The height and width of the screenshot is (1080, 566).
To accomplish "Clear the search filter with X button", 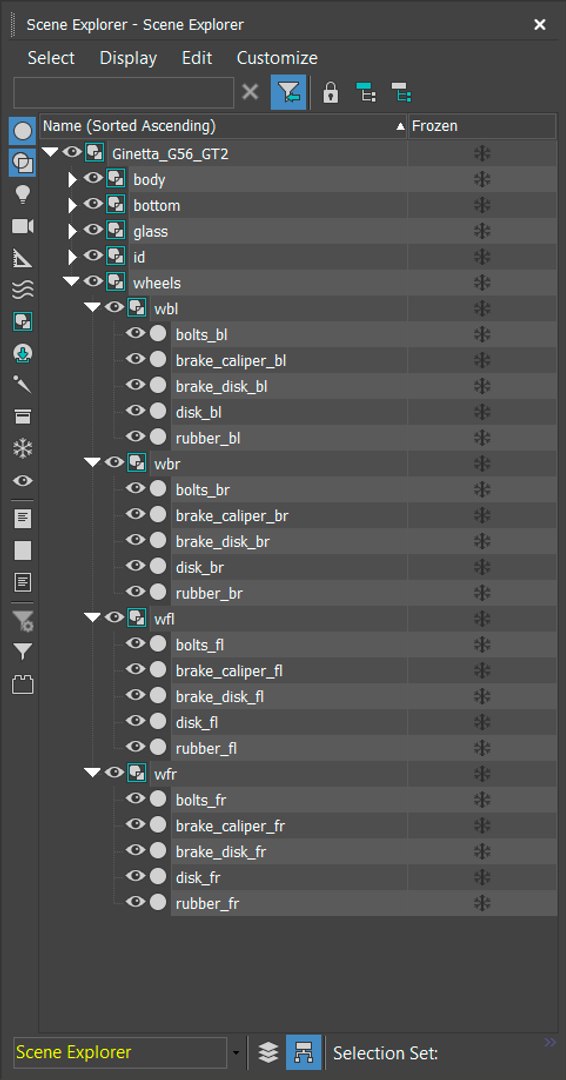I will [x=251, y=92].
